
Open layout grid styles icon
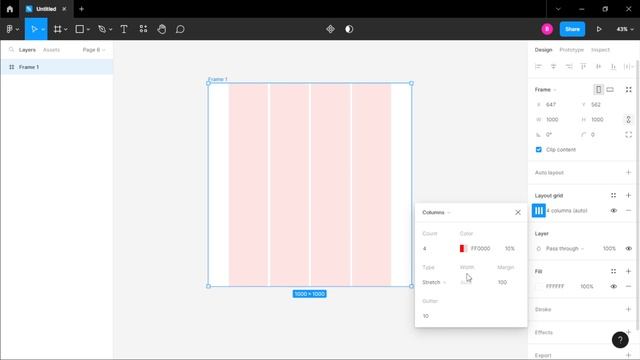pos(613,196)
